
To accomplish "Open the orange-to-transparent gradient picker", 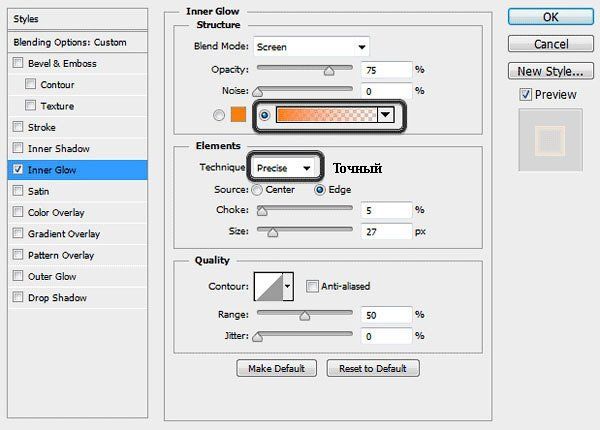I will (x=326, y=114).
